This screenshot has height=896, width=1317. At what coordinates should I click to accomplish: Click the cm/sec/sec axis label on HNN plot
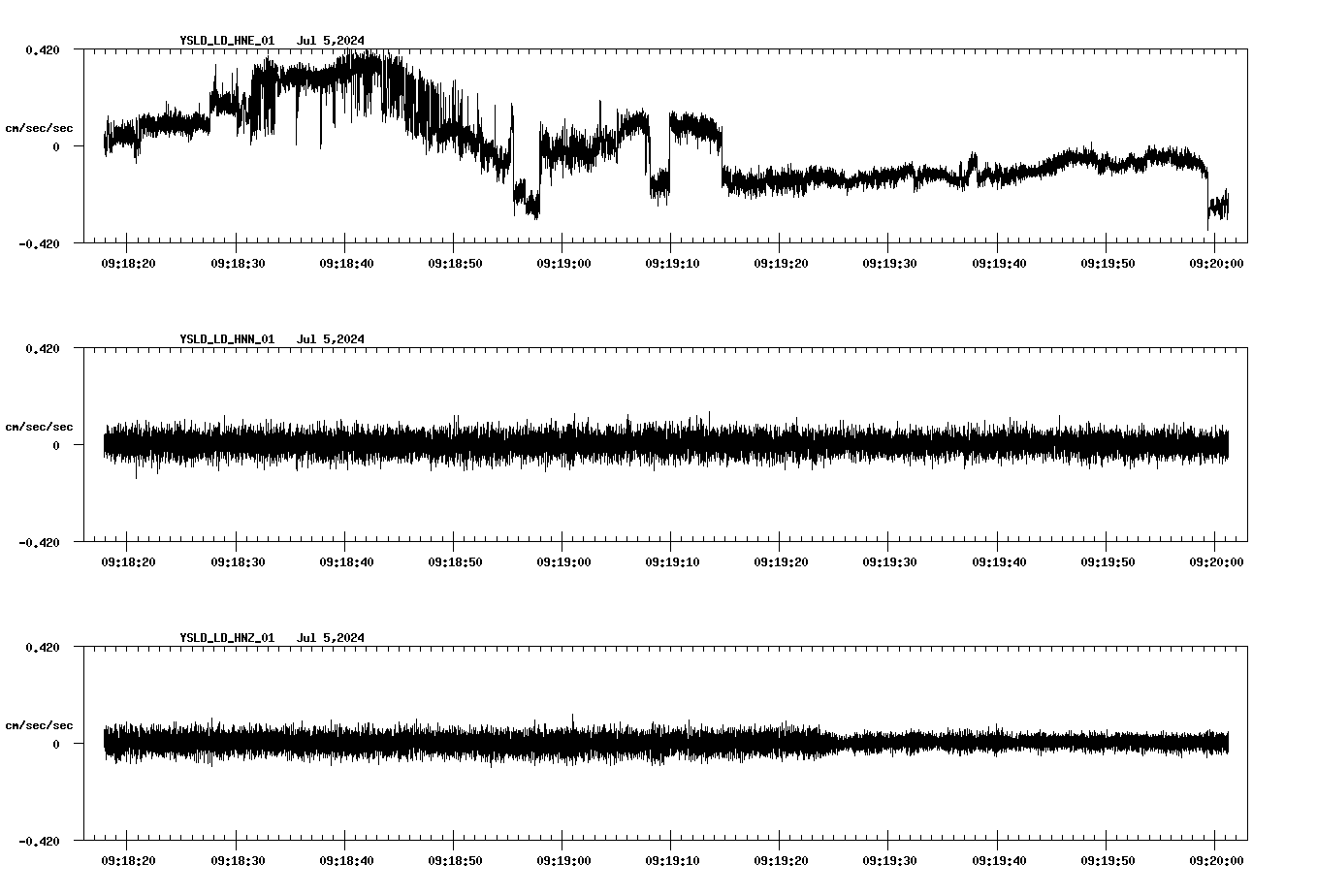[40, 426]
